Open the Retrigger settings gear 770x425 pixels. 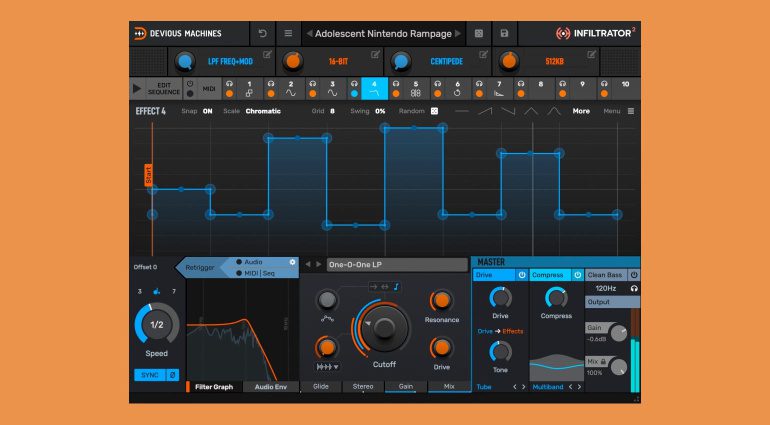[293, 262]
